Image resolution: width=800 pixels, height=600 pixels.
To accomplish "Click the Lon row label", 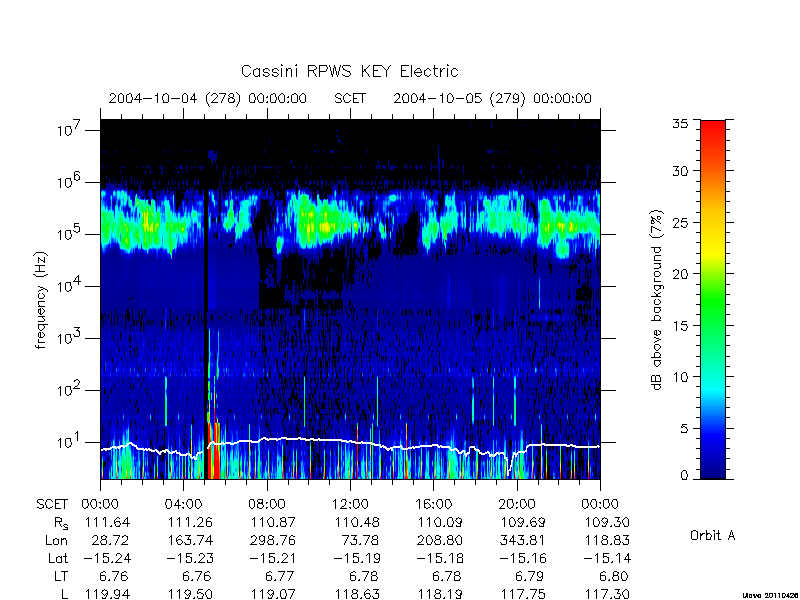I will point(57,540).
